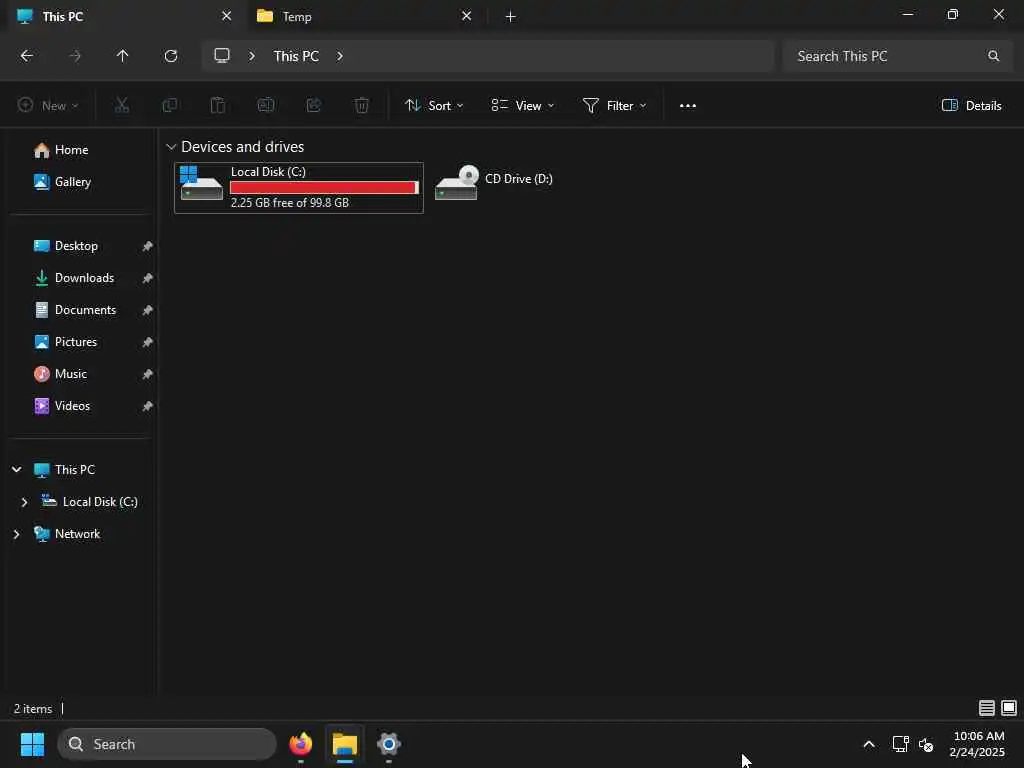Image resolution: width=1024 pixels, height=768 pixels.
Task: Click '2.25 GB free of 99.8 GB' text
Action: [290, 202]
